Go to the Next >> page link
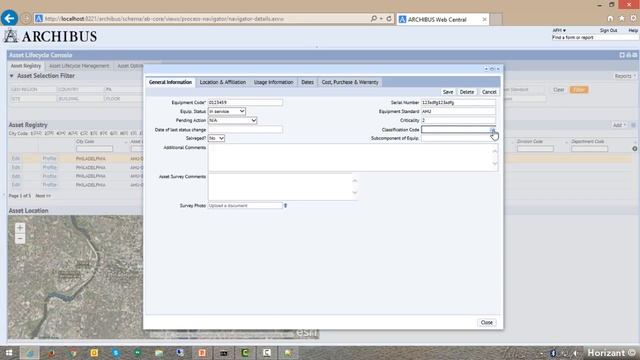This screenshot has width=640, height=360. [x=43, y=196]
